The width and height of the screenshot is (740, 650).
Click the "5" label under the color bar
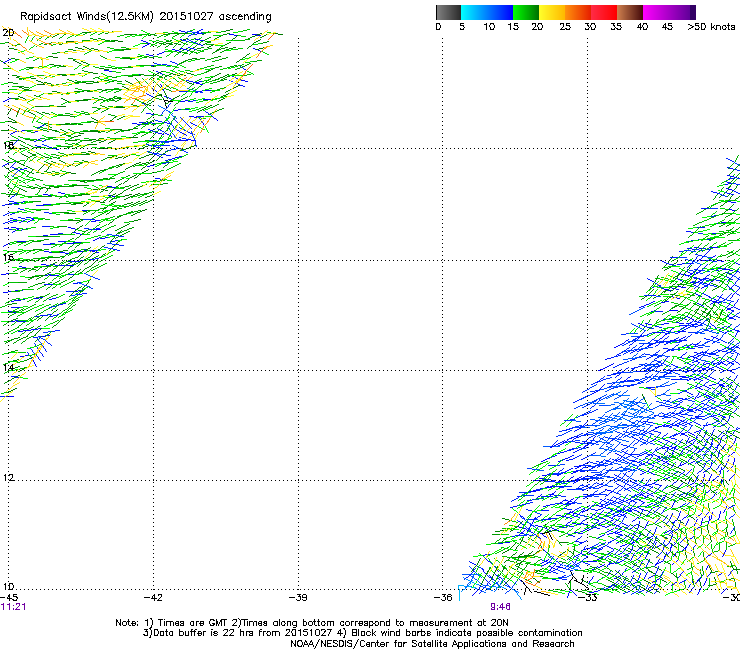(x=462, y=27)
